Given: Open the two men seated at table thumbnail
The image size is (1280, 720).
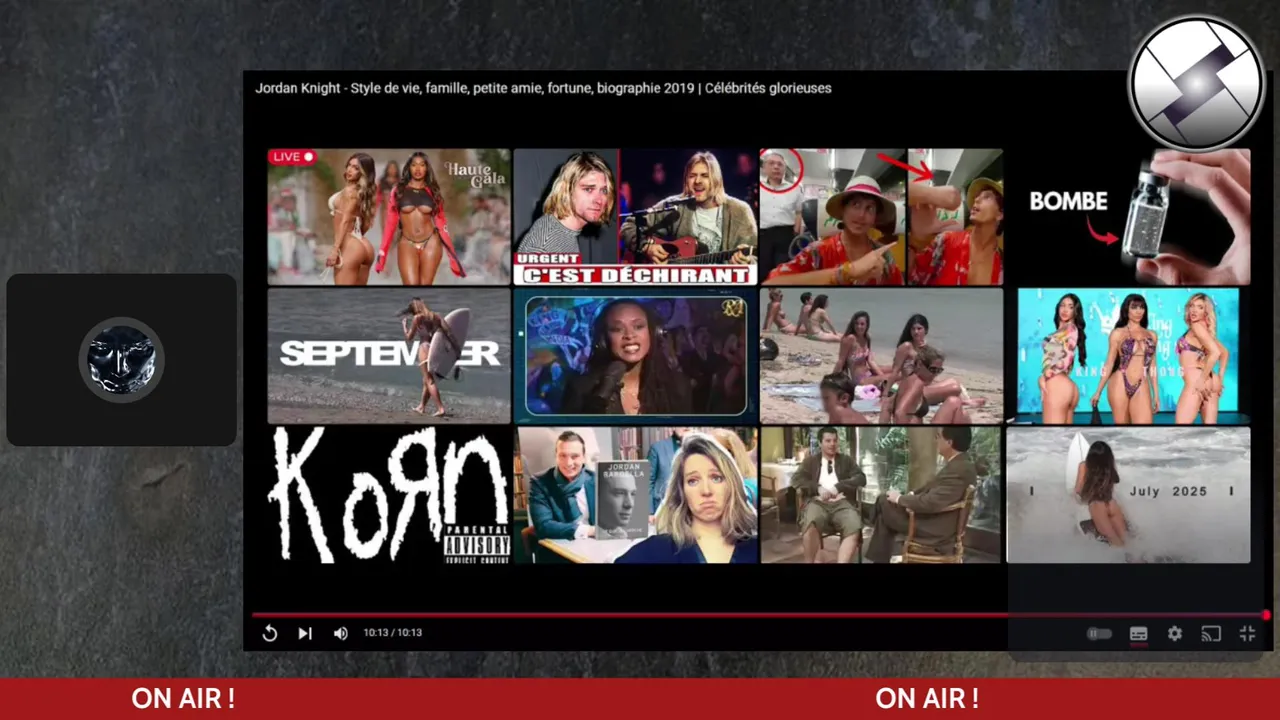Looking at the screenshot, I should (x=881, y=495).
